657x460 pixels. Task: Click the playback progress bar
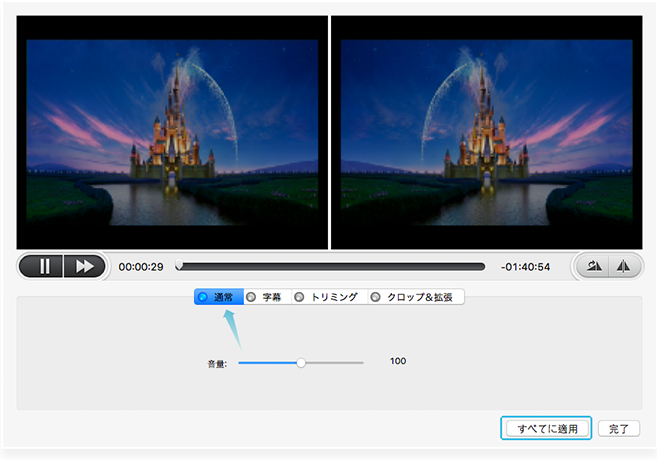coord(331,266)
